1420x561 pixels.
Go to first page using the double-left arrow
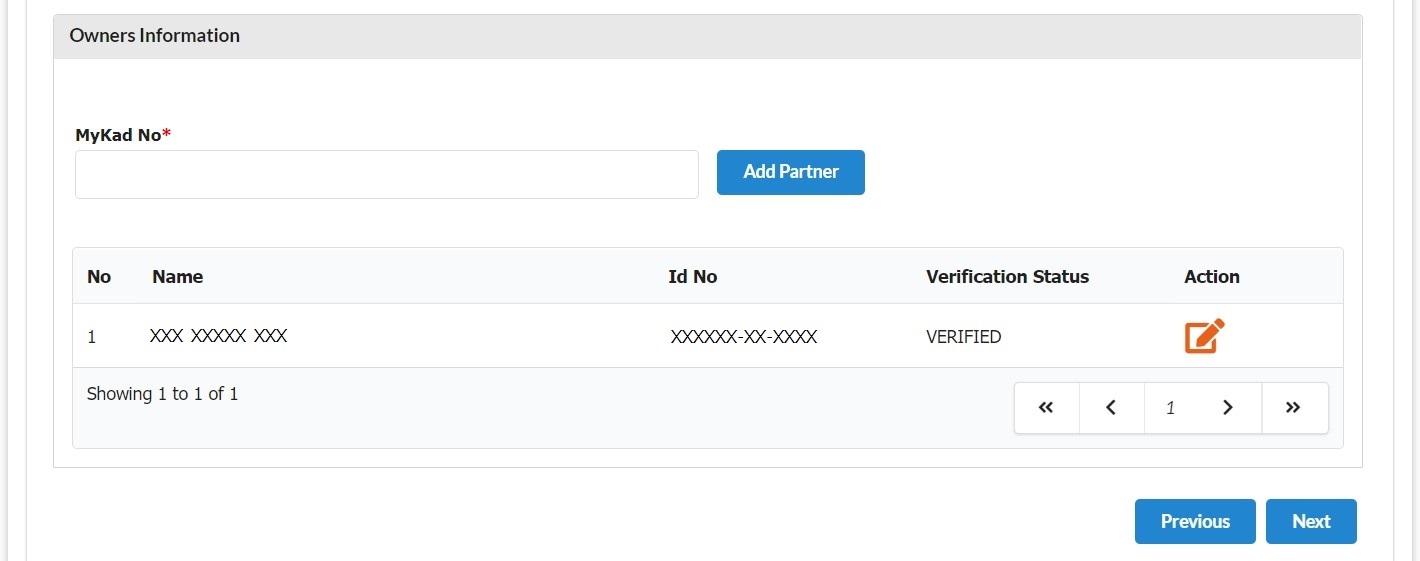tap(1046, 408)
